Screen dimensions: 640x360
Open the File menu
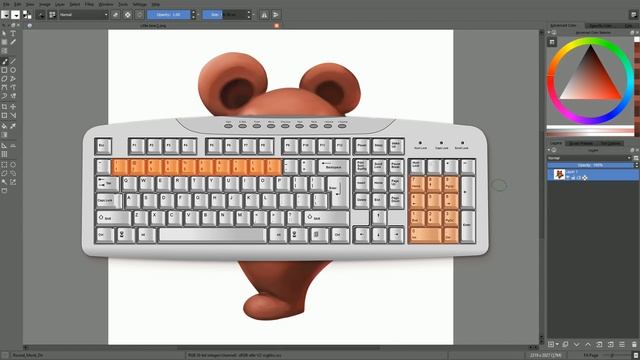pyautogui.click(x=6, y=4)
